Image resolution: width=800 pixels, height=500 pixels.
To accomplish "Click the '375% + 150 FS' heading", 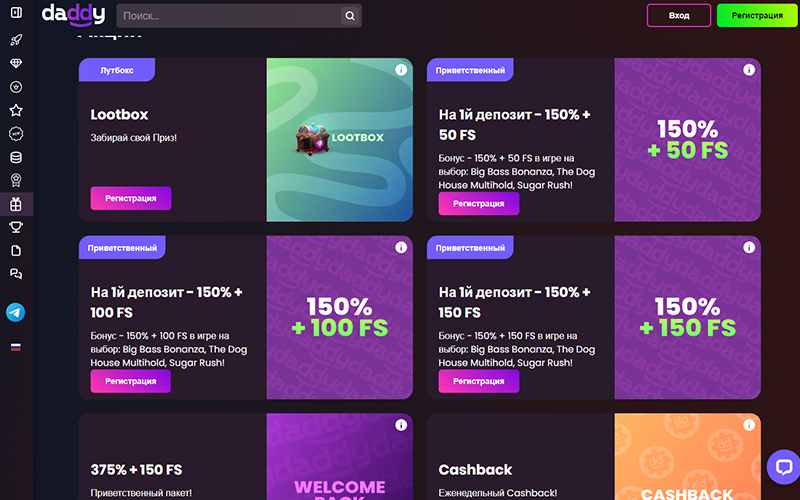I will pyautogui.click(x=136, y=469).
